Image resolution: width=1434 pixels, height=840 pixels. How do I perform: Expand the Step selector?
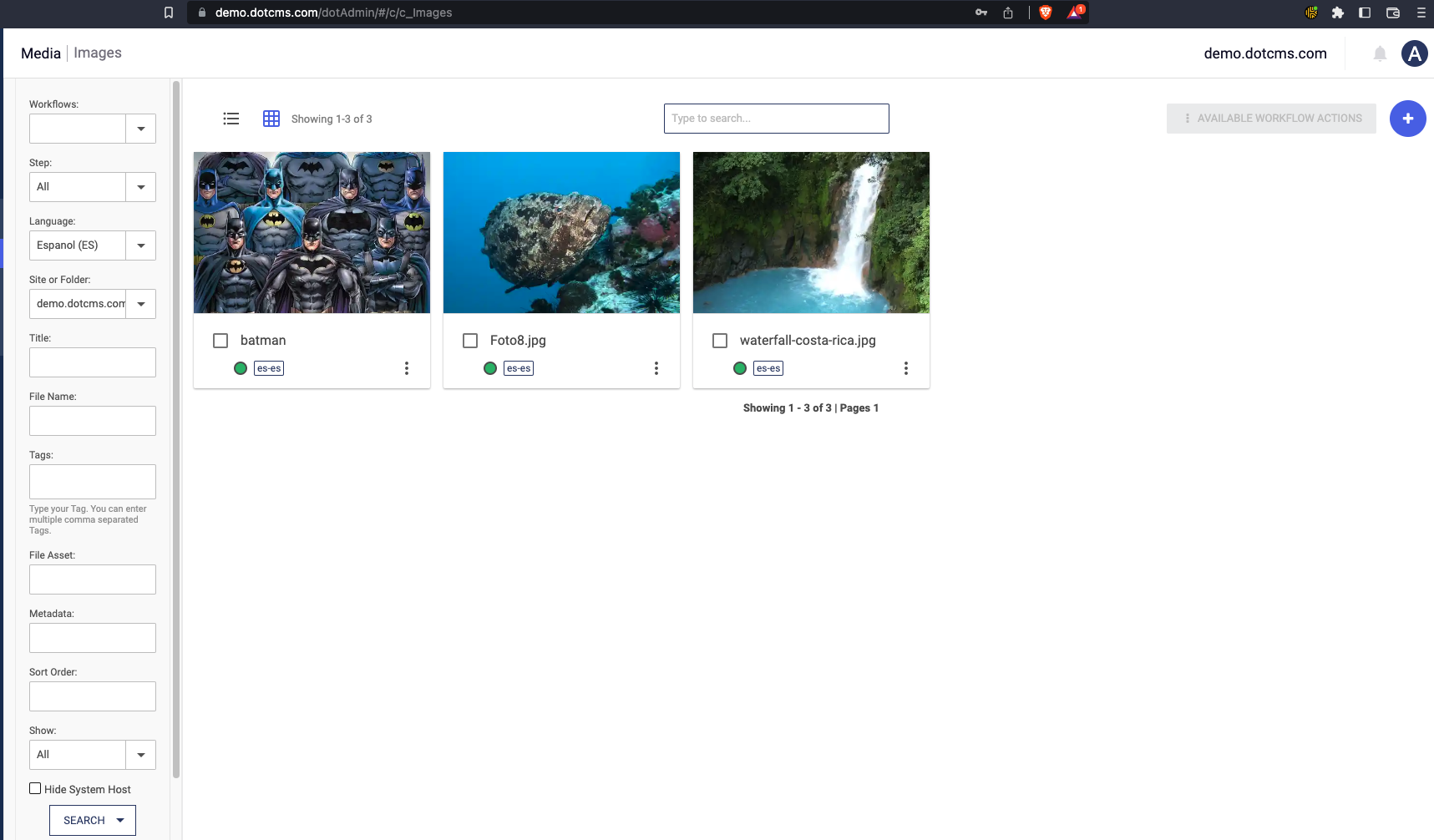pos(141,186)
